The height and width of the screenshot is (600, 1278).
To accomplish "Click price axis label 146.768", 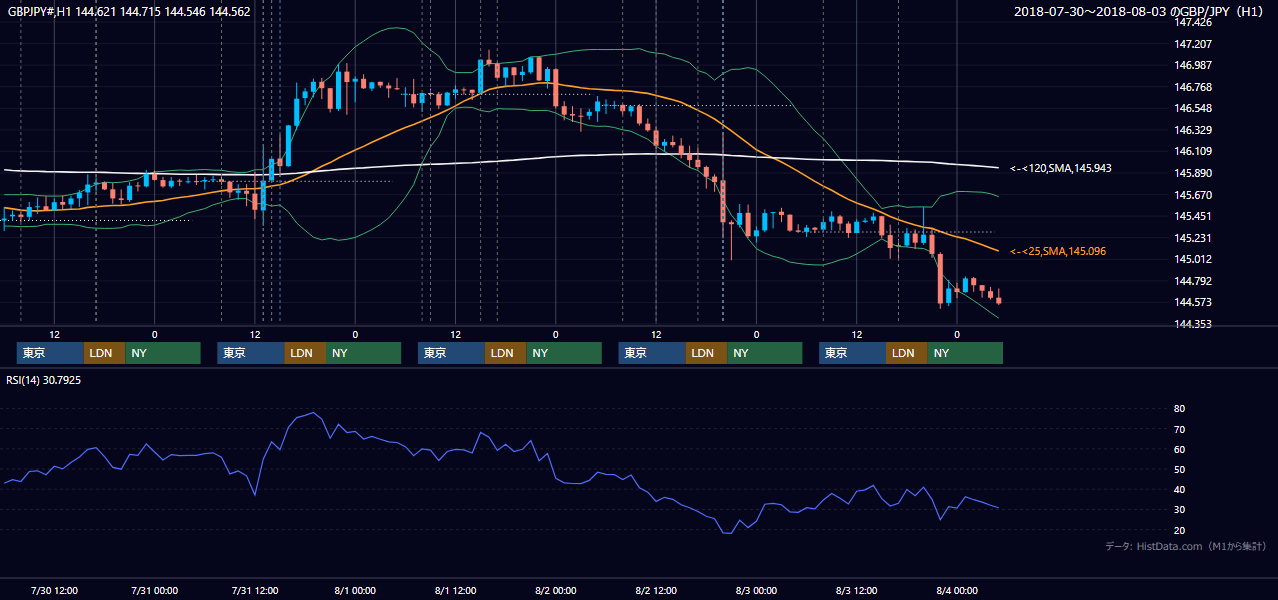I will coord(1193,87).
